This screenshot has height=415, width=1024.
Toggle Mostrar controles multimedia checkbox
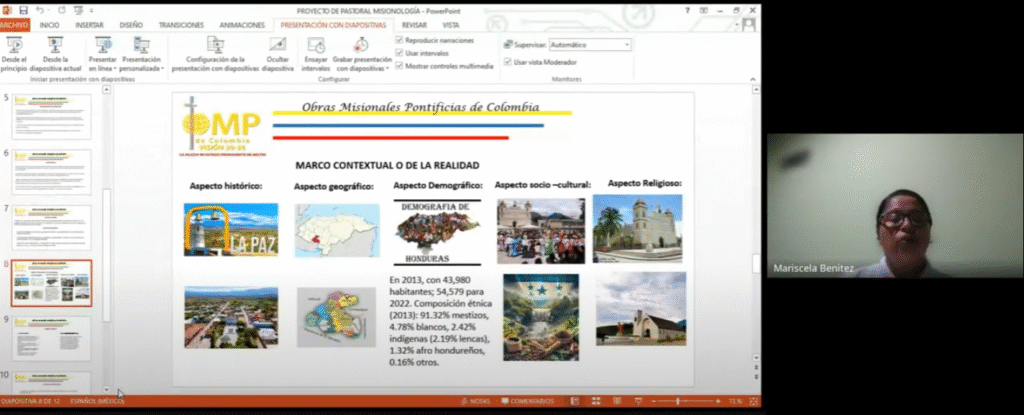[x=400, y=65]
